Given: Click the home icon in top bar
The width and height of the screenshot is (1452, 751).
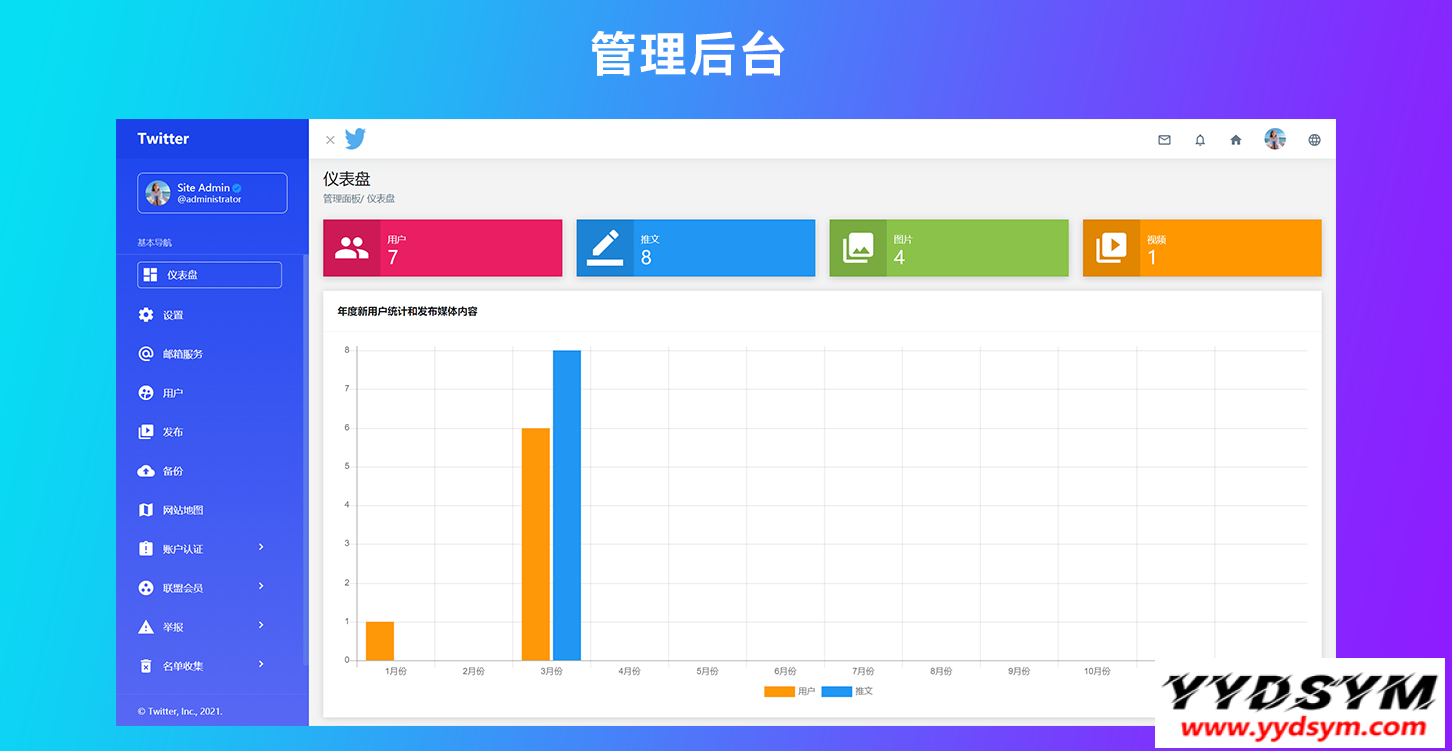Looking at the screenshot, I should pyautogui.click(x=1236, y=140).
